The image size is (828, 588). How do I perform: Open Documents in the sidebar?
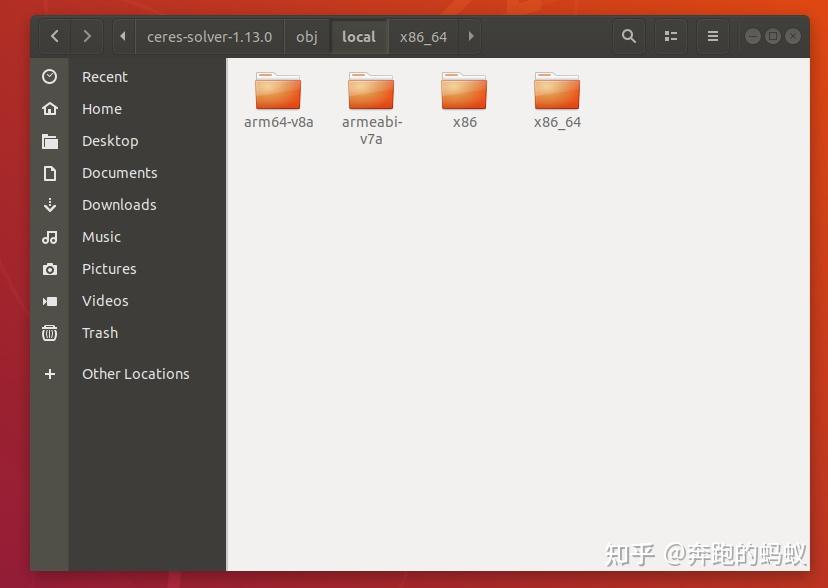tap(120, 173)
